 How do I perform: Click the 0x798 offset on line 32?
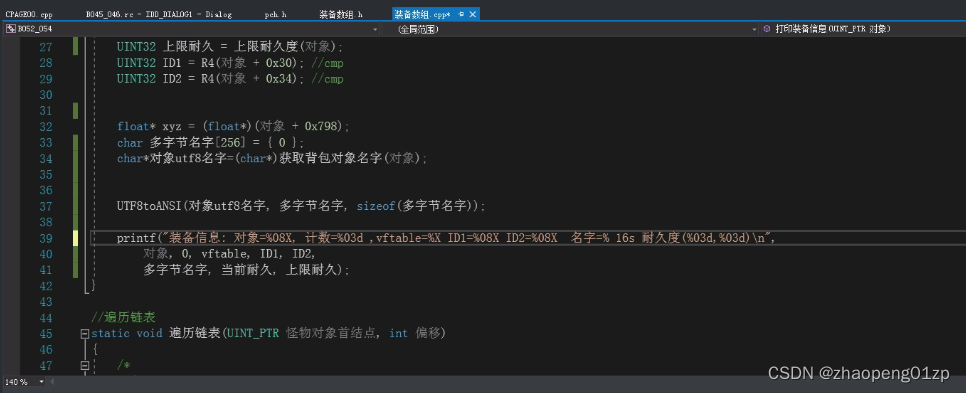point(322,126)
